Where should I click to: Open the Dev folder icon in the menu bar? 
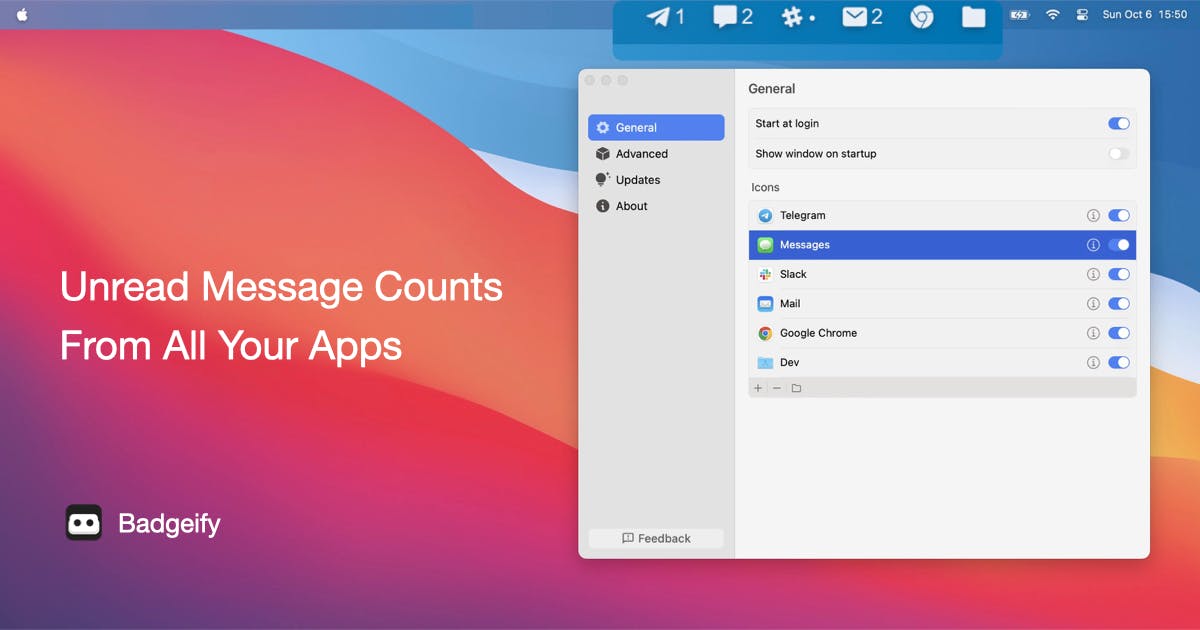point(974,17)
